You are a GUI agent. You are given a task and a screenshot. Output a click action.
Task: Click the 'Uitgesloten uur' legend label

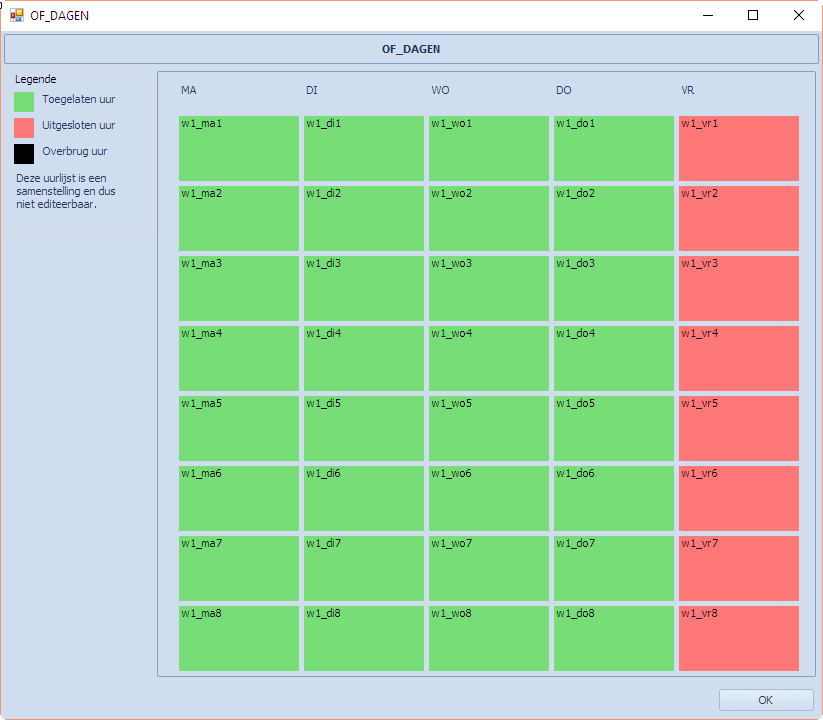[79, 125]
